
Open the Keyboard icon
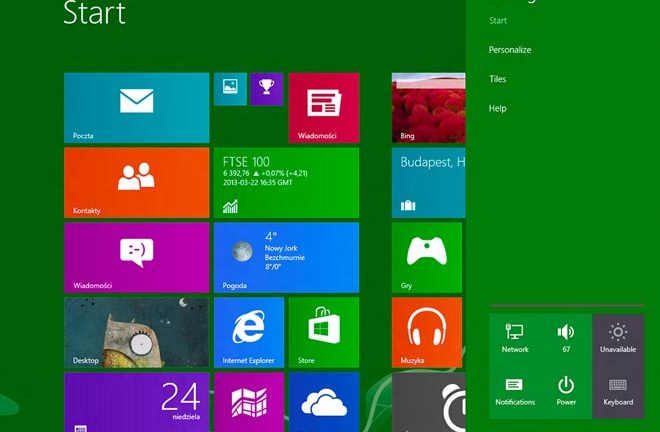(x=618, y=392)
